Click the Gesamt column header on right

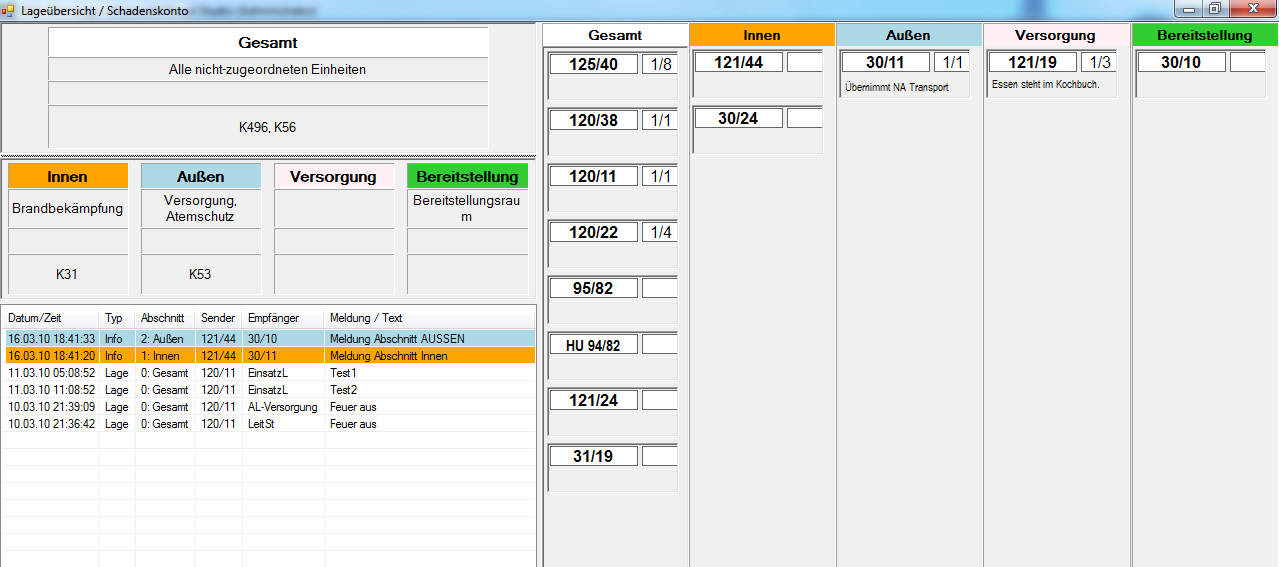click(x=615, y=35)
